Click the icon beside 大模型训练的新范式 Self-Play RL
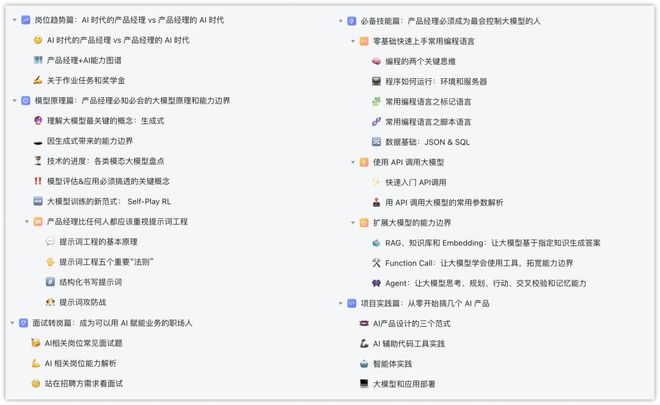Image resolution: width=660 pixels, height=405 pixels. (38, 201)
